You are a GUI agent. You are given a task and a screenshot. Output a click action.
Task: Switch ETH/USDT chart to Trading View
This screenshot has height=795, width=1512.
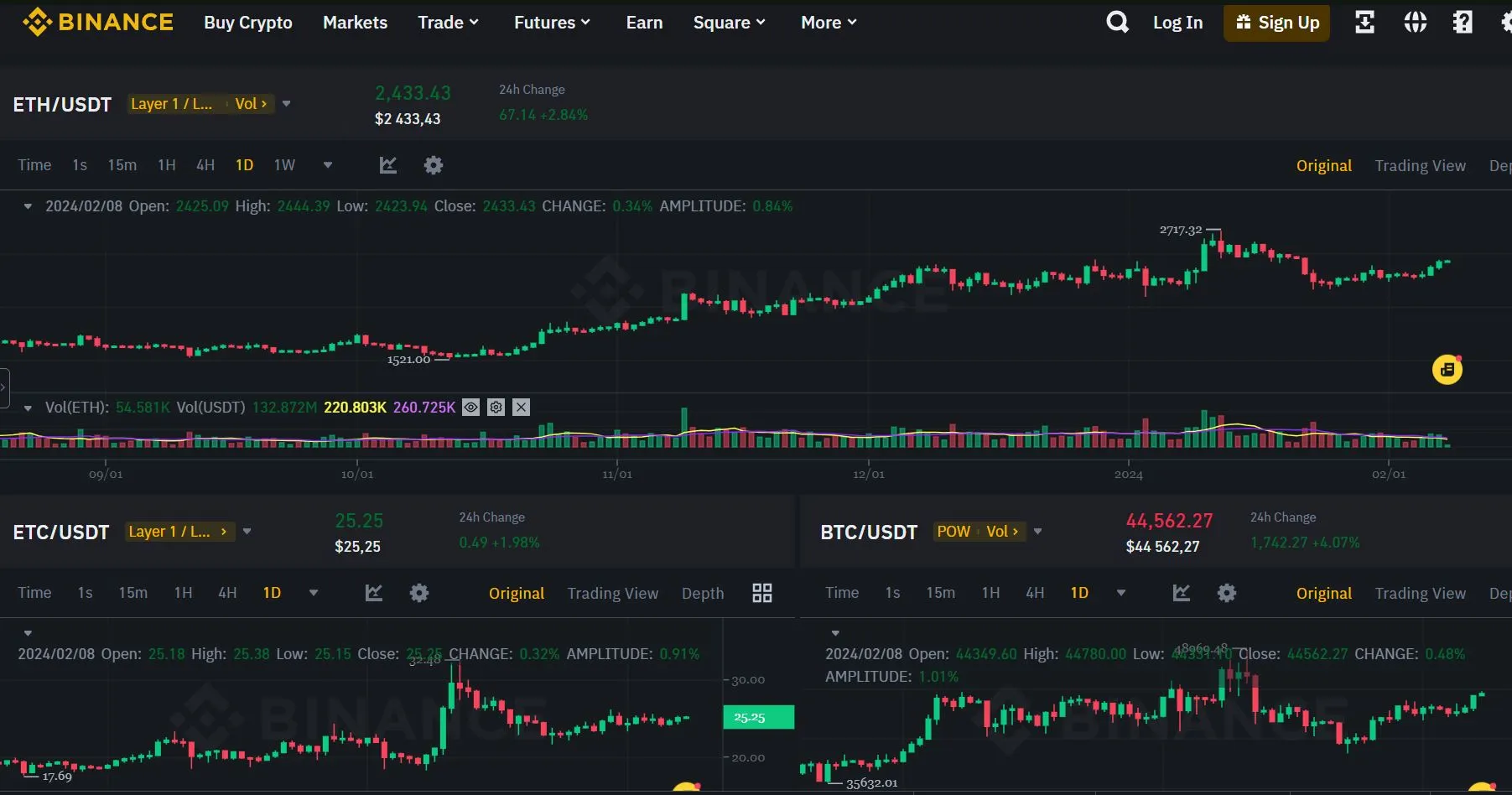(x=1421, y=166)
